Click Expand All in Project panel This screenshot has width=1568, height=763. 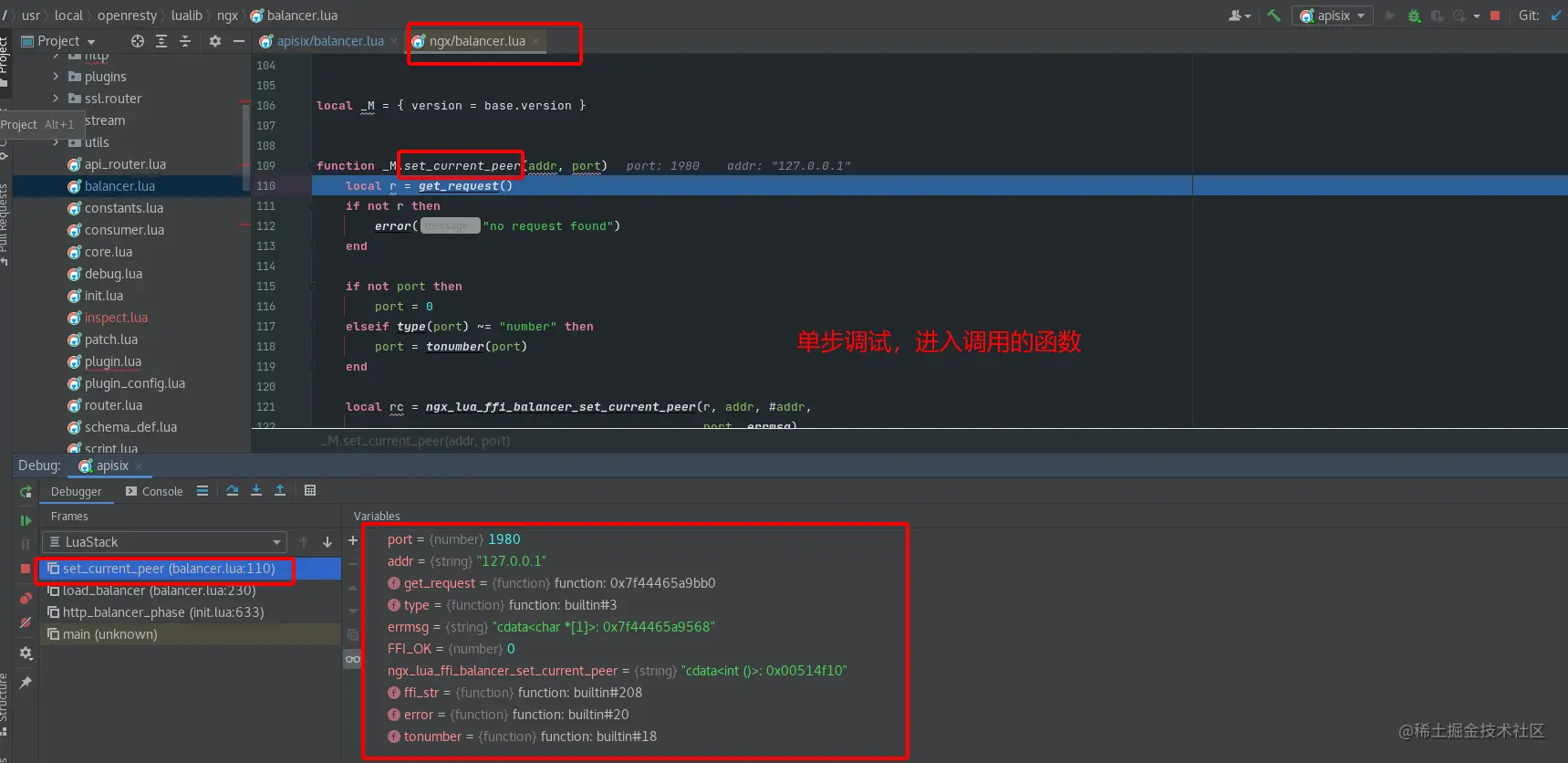pos(161,41)
